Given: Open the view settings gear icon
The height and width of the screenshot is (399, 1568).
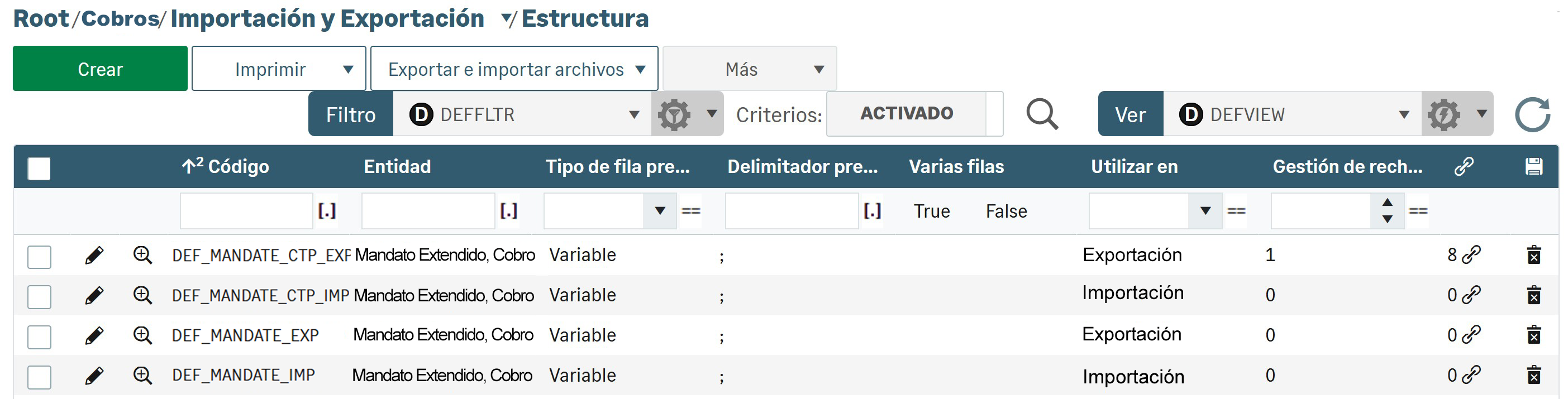Looking at the screenshot, I should point(1444,114).
